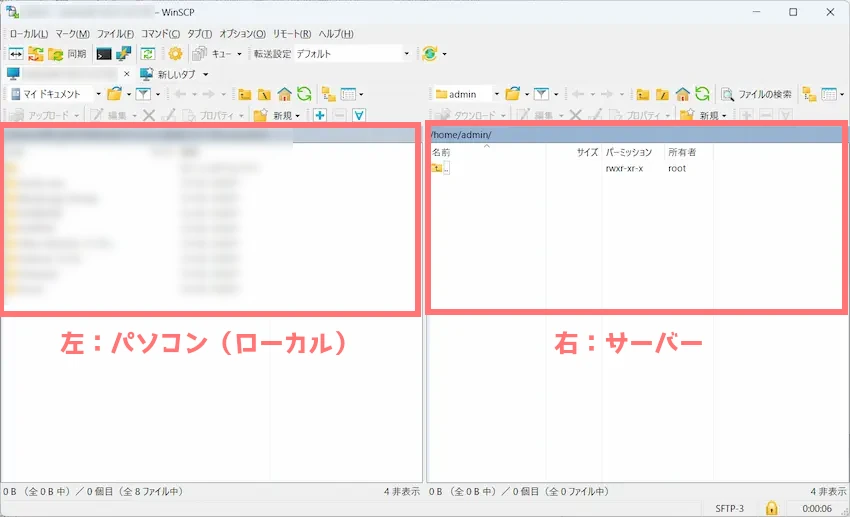Open the リモート(R) menu
Image resolution: width=850 pixels, height=517 pixels.
[x=292, y=34]
